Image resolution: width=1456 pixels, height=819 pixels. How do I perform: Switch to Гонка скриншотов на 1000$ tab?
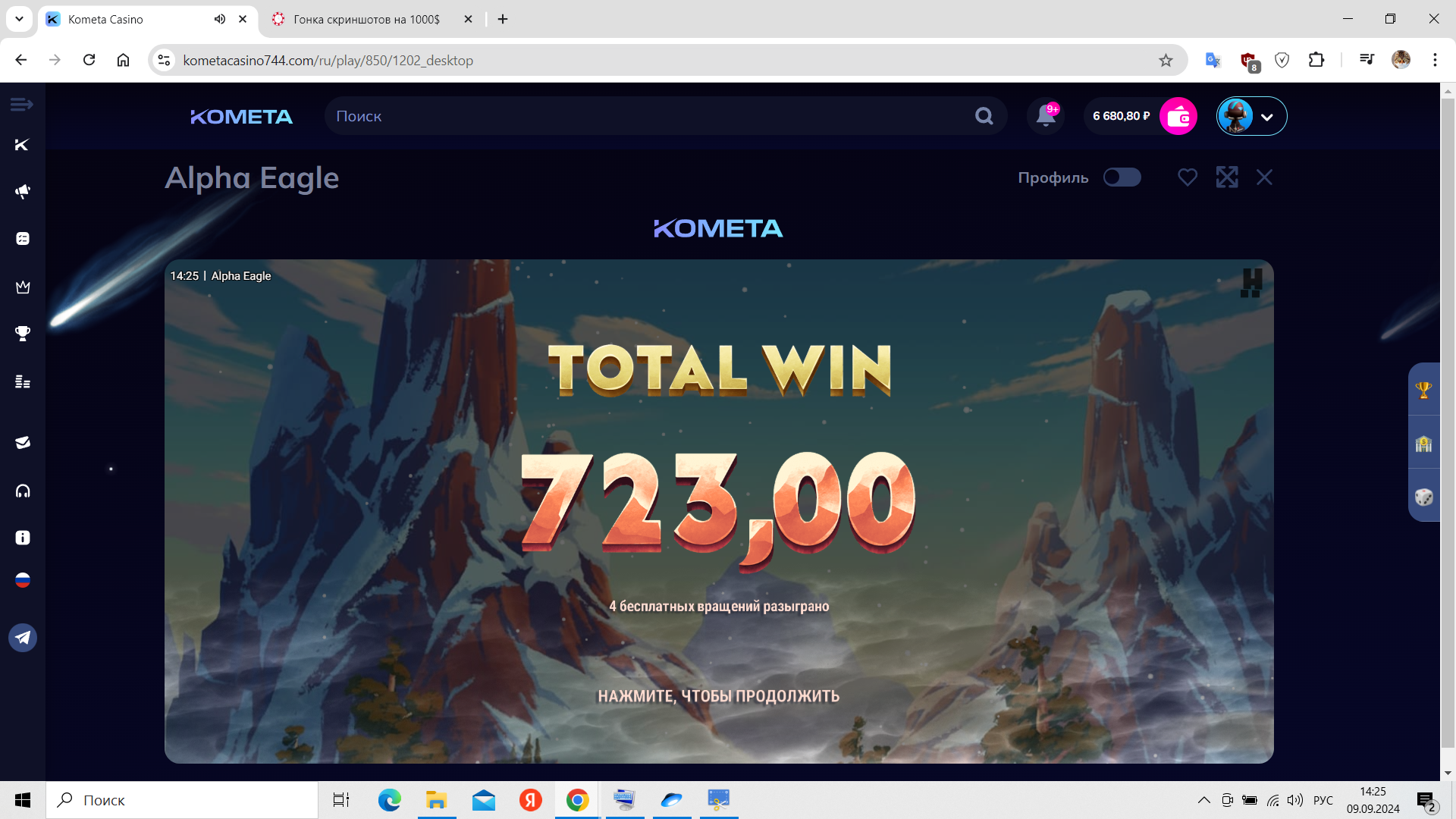pos(366,19)
